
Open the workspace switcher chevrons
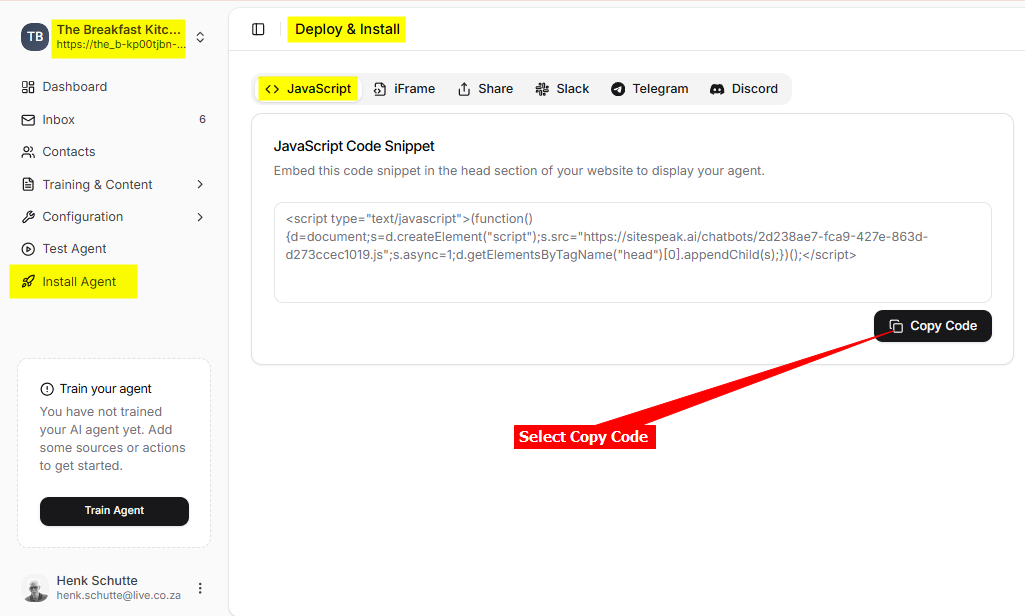point(200,37)
